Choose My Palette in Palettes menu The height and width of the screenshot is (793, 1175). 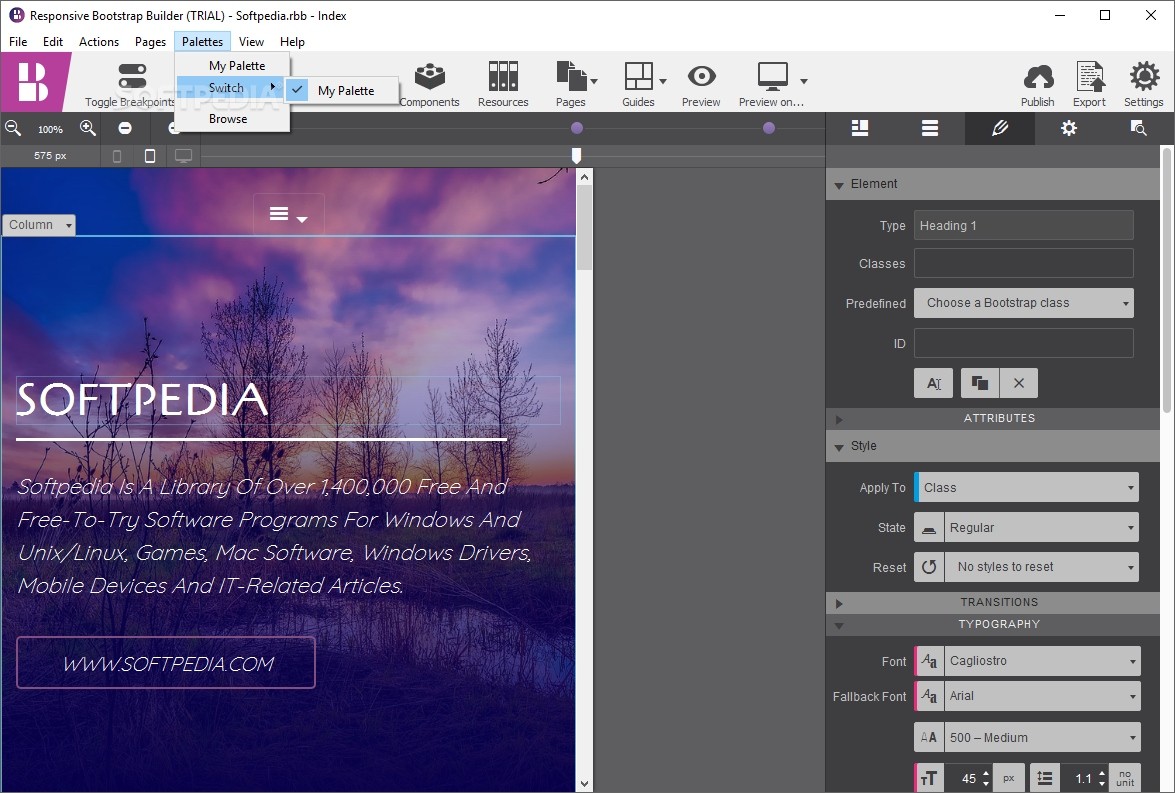(232, 66)
